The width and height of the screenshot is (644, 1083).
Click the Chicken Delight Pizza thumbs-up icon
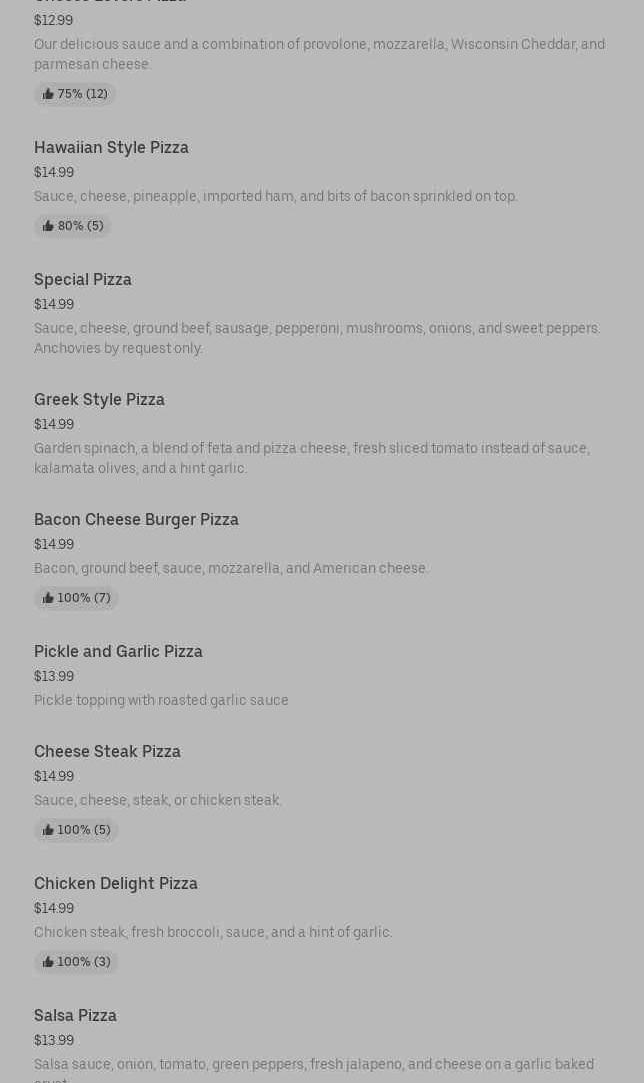pos(48,962)
